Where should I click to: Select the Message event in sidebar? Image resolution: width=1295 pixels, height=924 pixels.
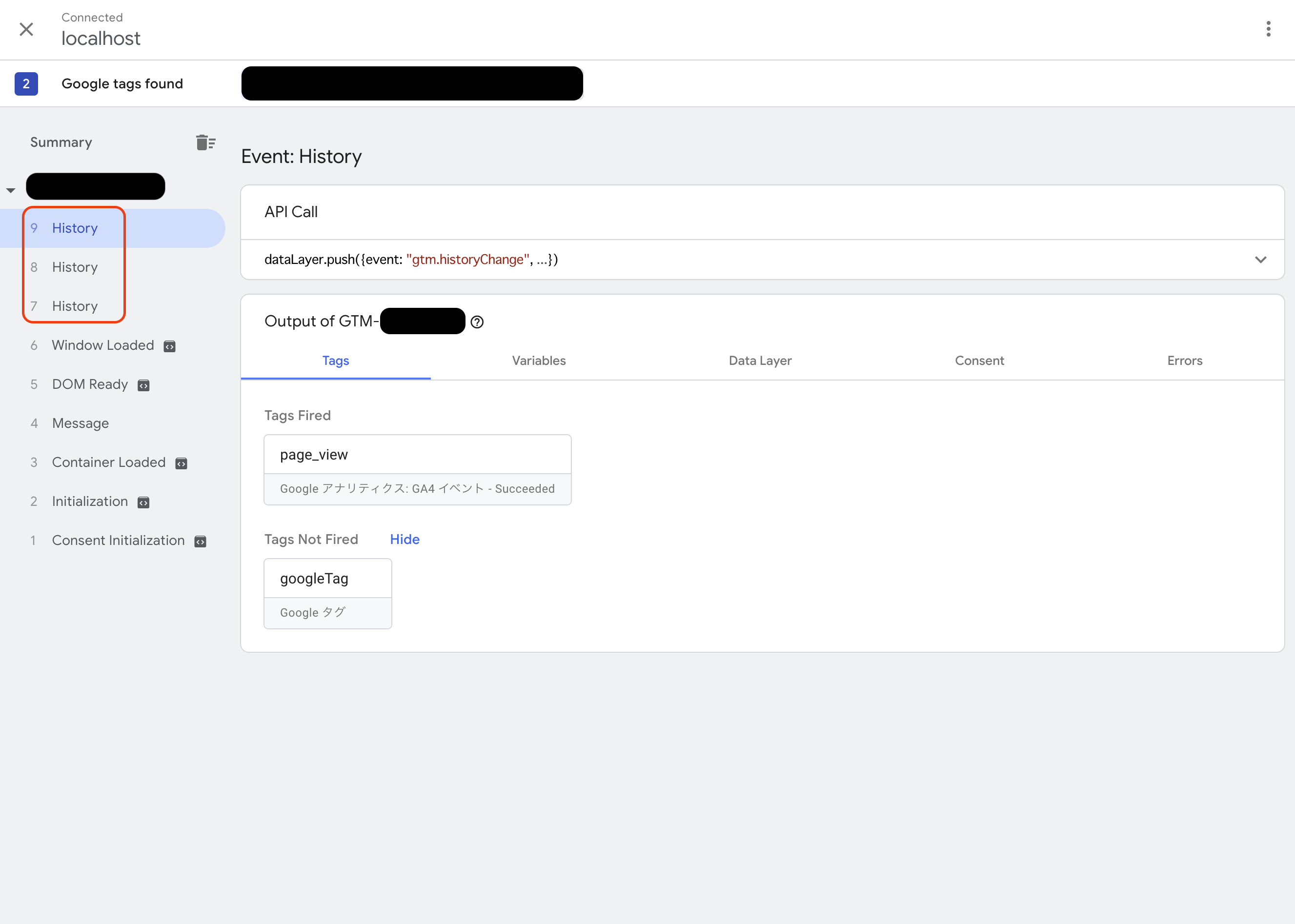point(80,423)
